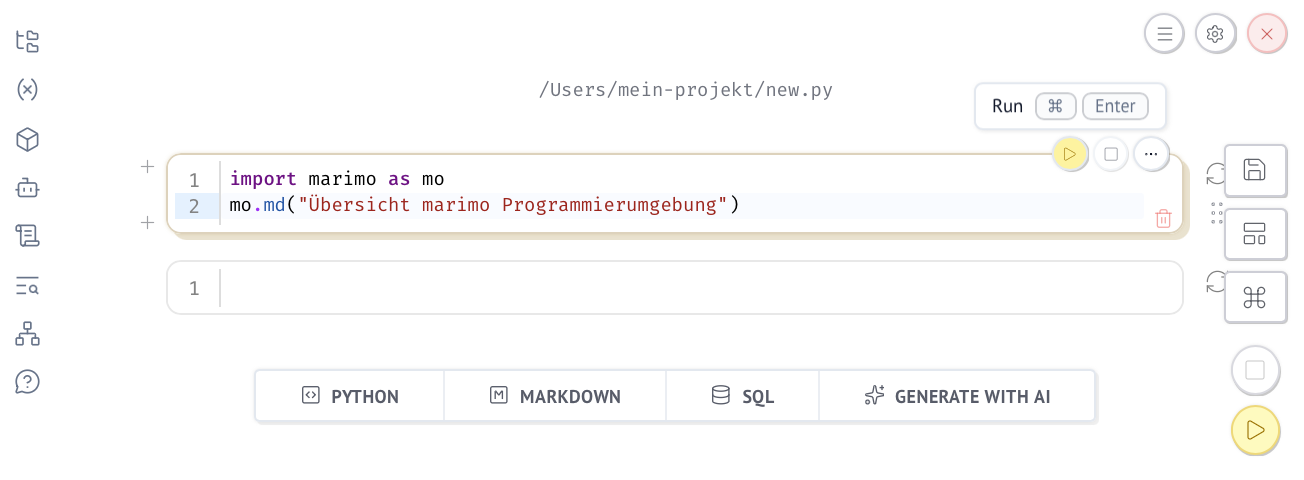Screen dimensions: 1304x480
Task: Open the AI assistant robot icon
Action: pos(28,187)
